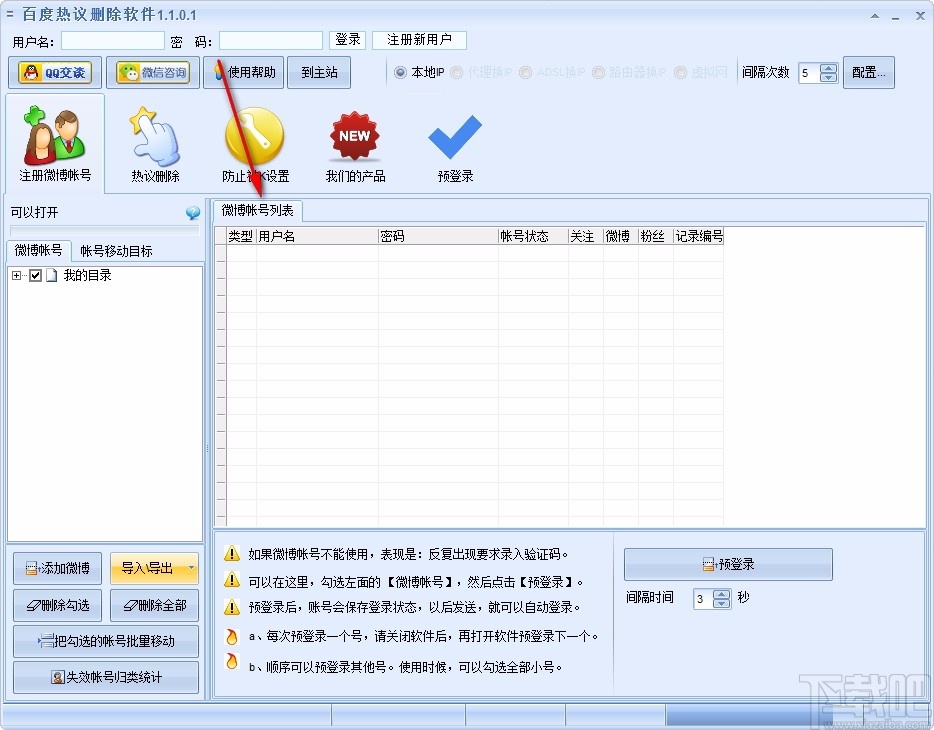
Task: Click the blue chat bubble beside 可以打开
Action: [192, 211]
